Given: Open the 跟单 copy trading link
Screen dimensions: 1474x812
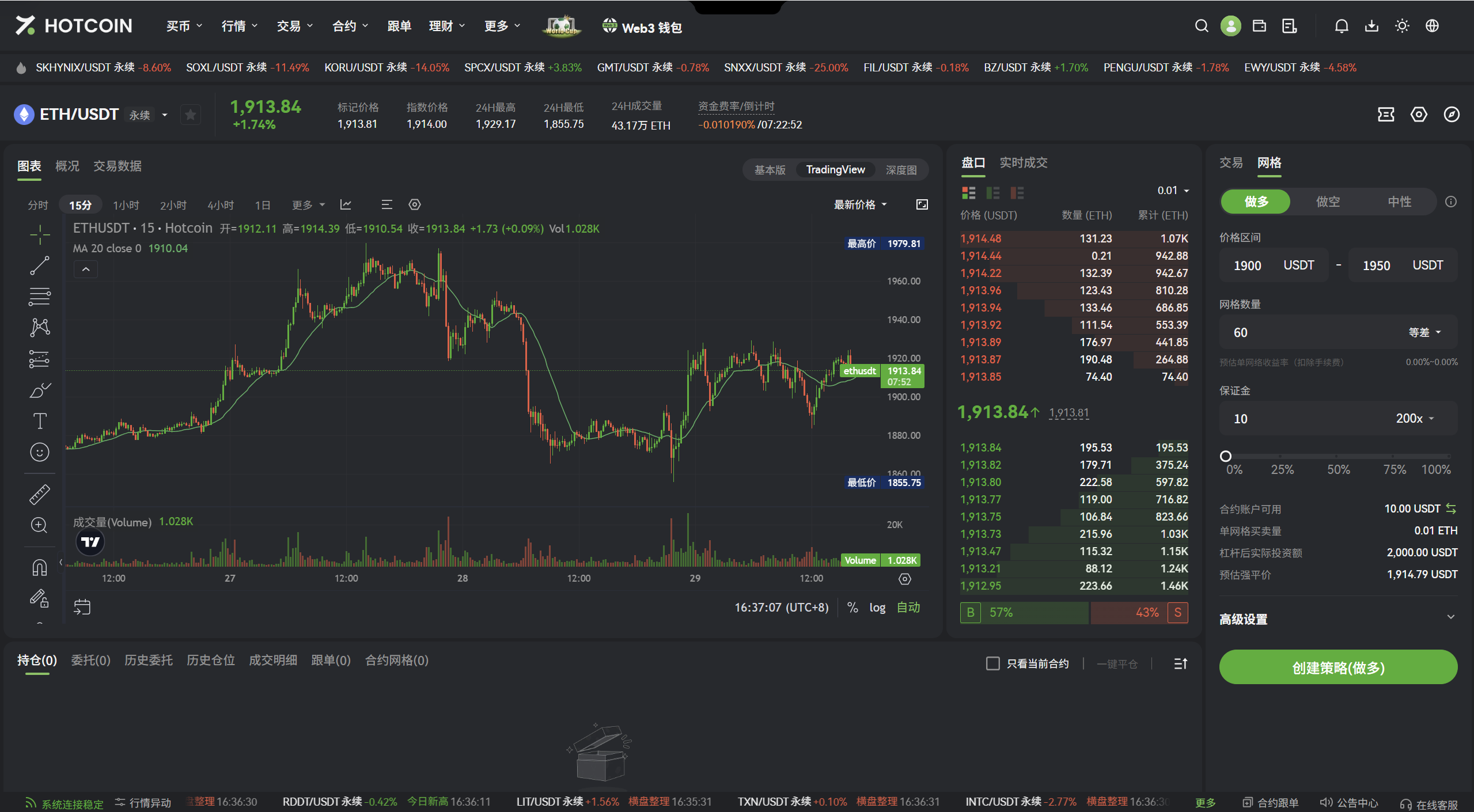Looking at the screenshot, I should point(399,26).
